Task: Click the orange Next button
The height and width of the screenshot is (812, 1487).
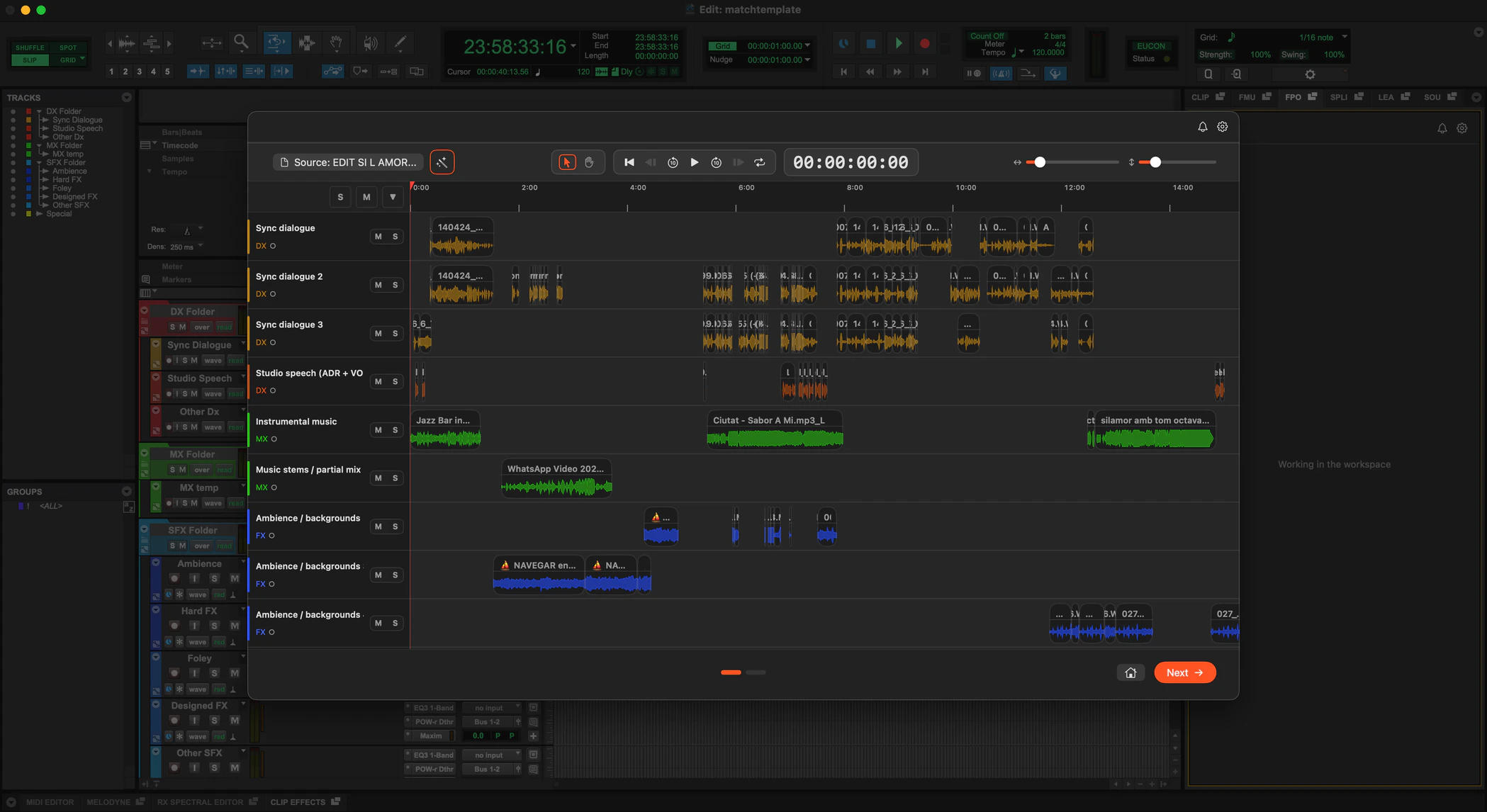Action: pos(1184,672)
